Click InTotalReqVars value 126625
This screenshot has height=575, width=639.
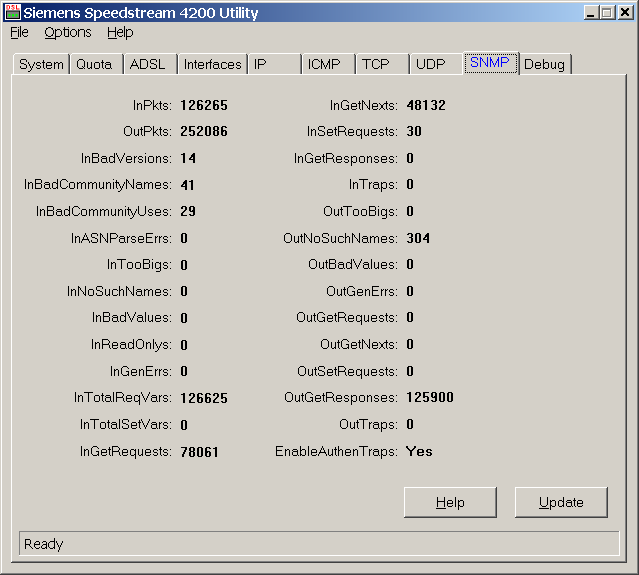tap(204, 398)
